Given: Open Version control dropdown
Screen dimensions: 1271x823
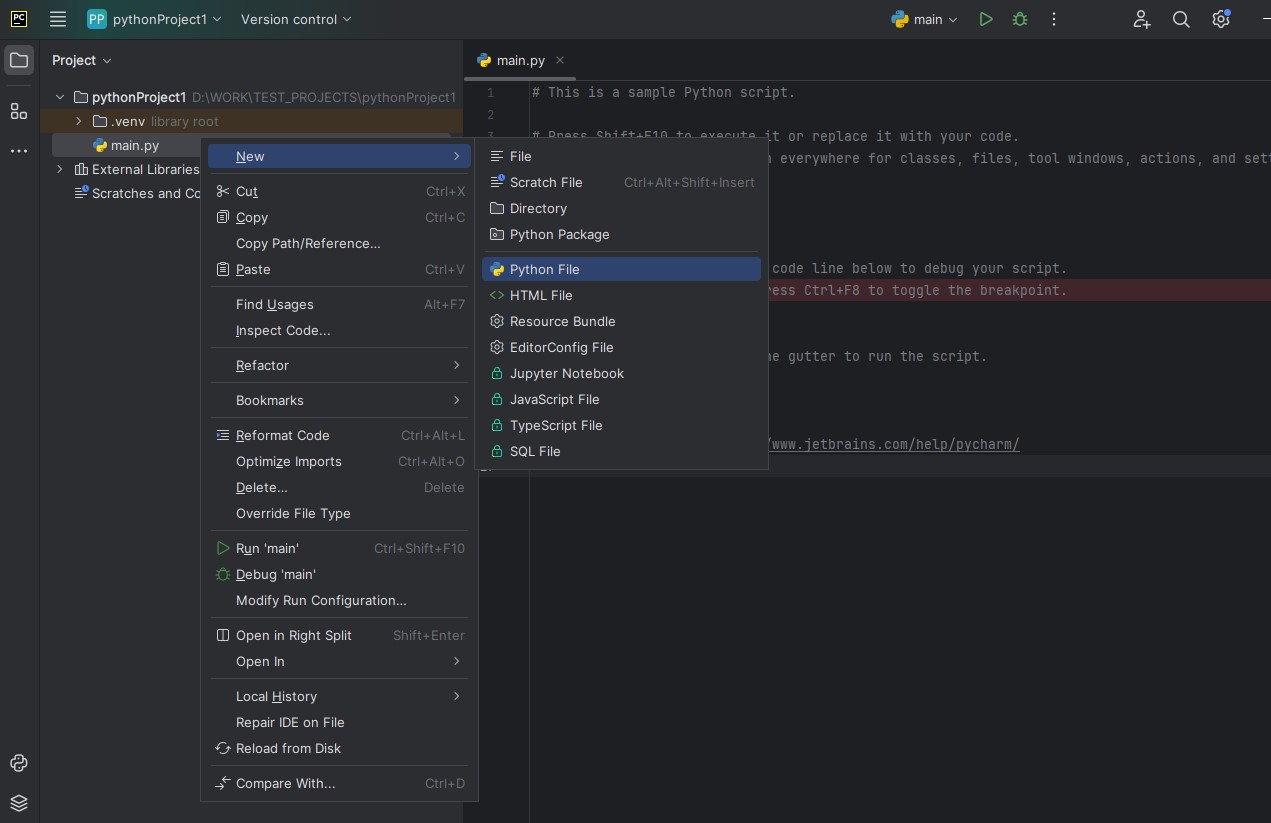Looking at the screenshot, I should click(x=296, y=19).
